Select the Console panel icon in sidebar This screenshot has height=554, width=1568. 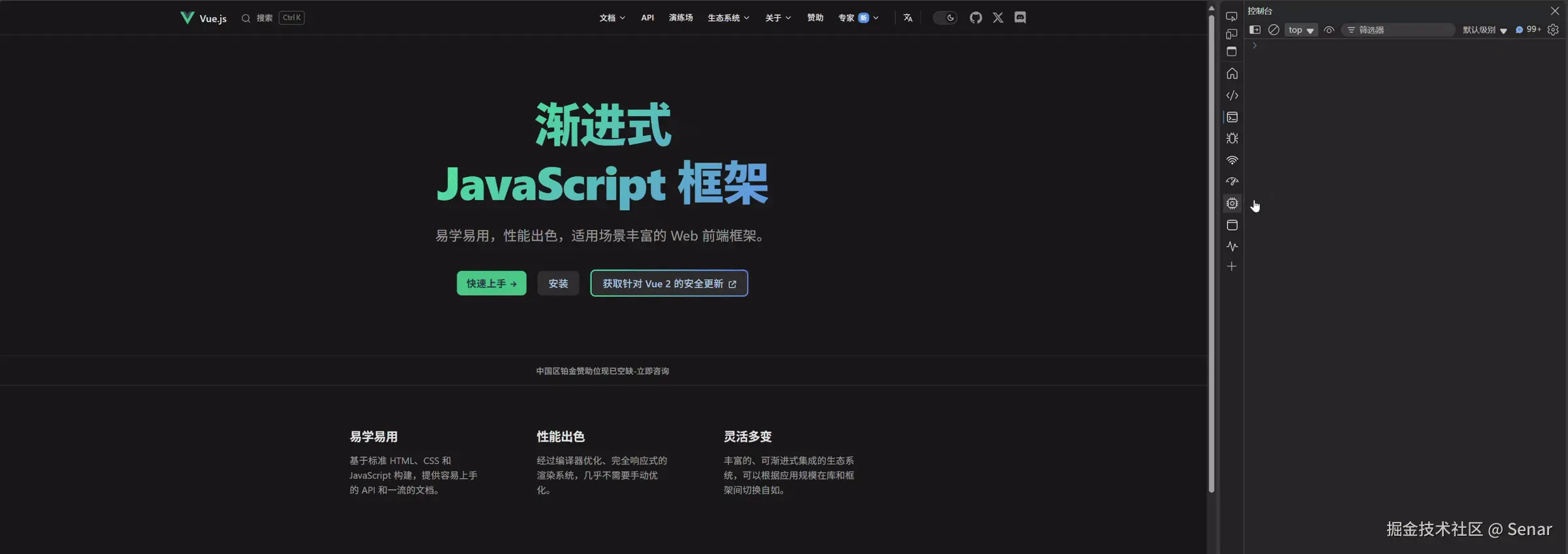point(1232,117)
